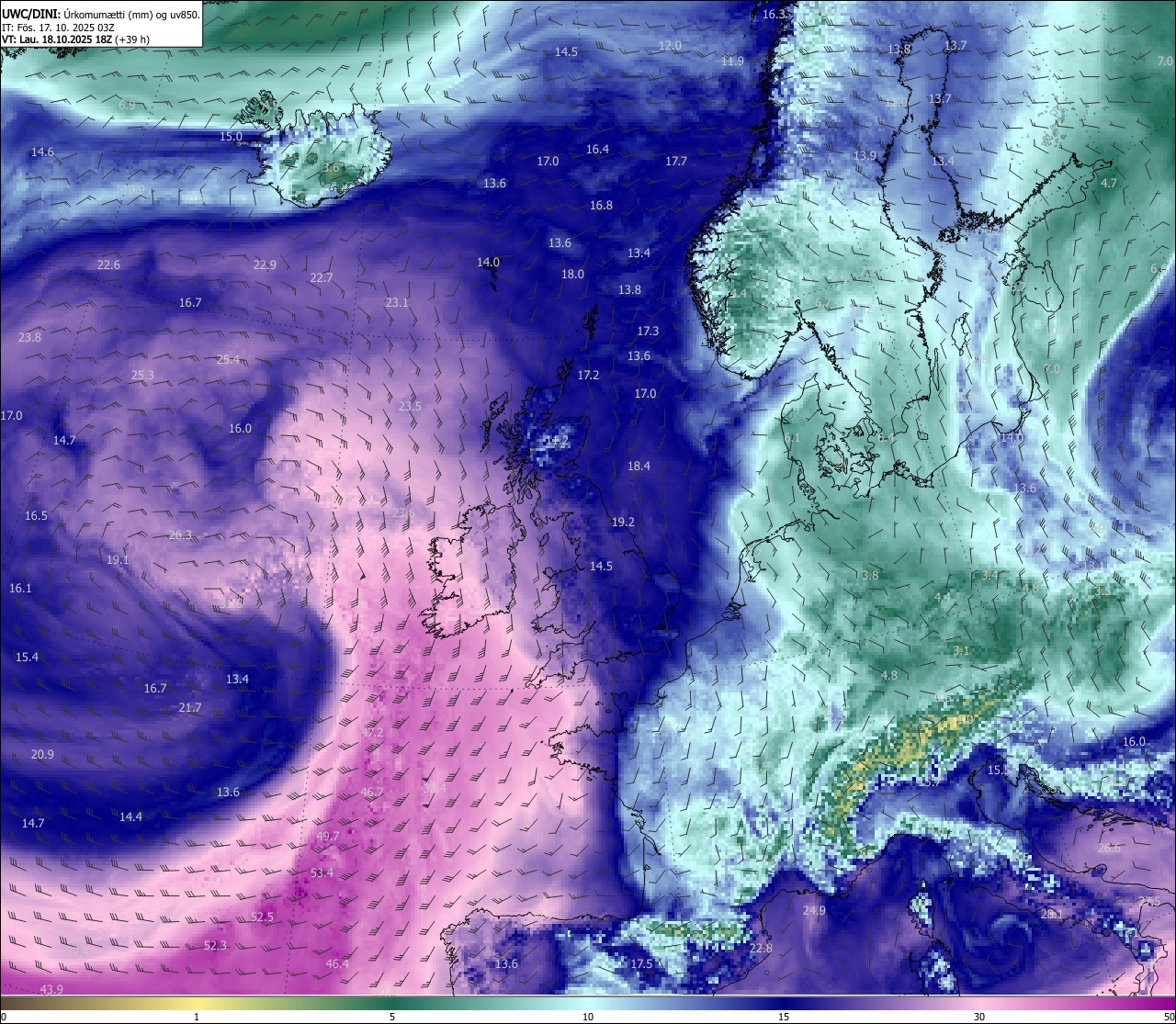Click the 15.4 value at the left
The height and width of the screenshot is (1024, 1176).
coord(27,657)
